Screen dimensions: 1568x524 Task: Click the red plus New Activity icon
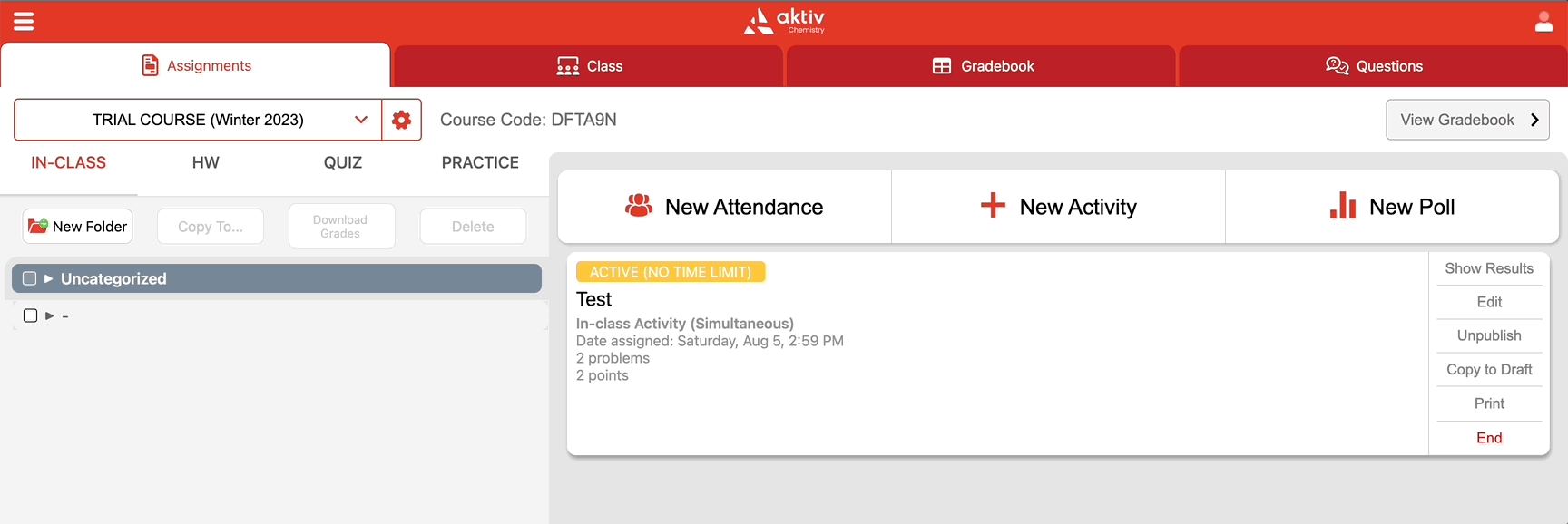coord(993,205)
